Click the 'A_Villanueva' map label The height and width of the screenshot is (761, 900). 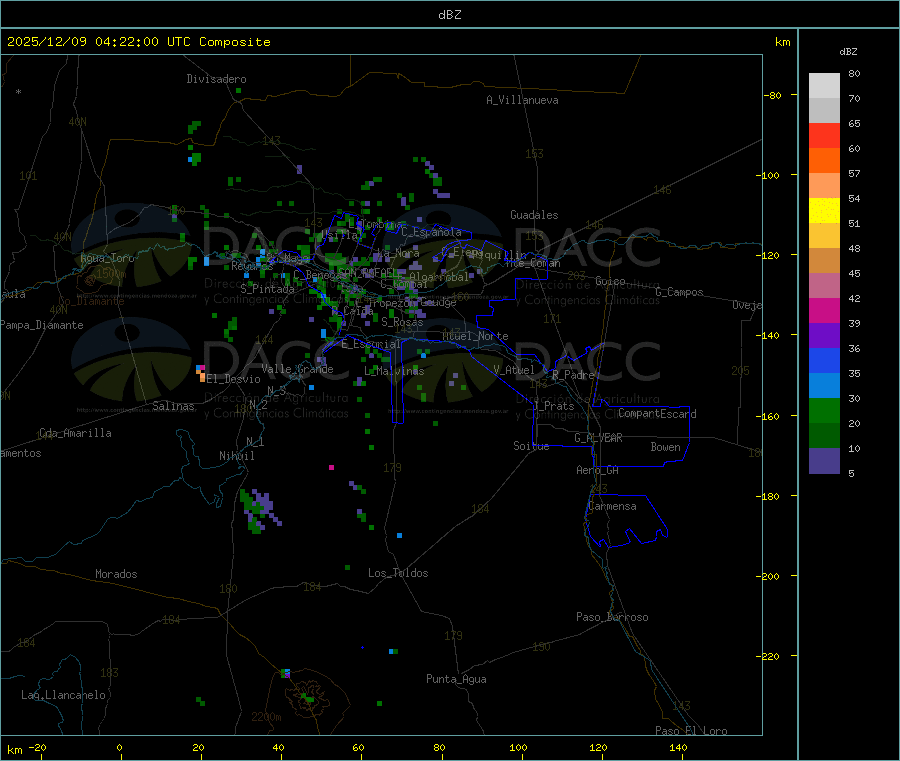(522, 100)
